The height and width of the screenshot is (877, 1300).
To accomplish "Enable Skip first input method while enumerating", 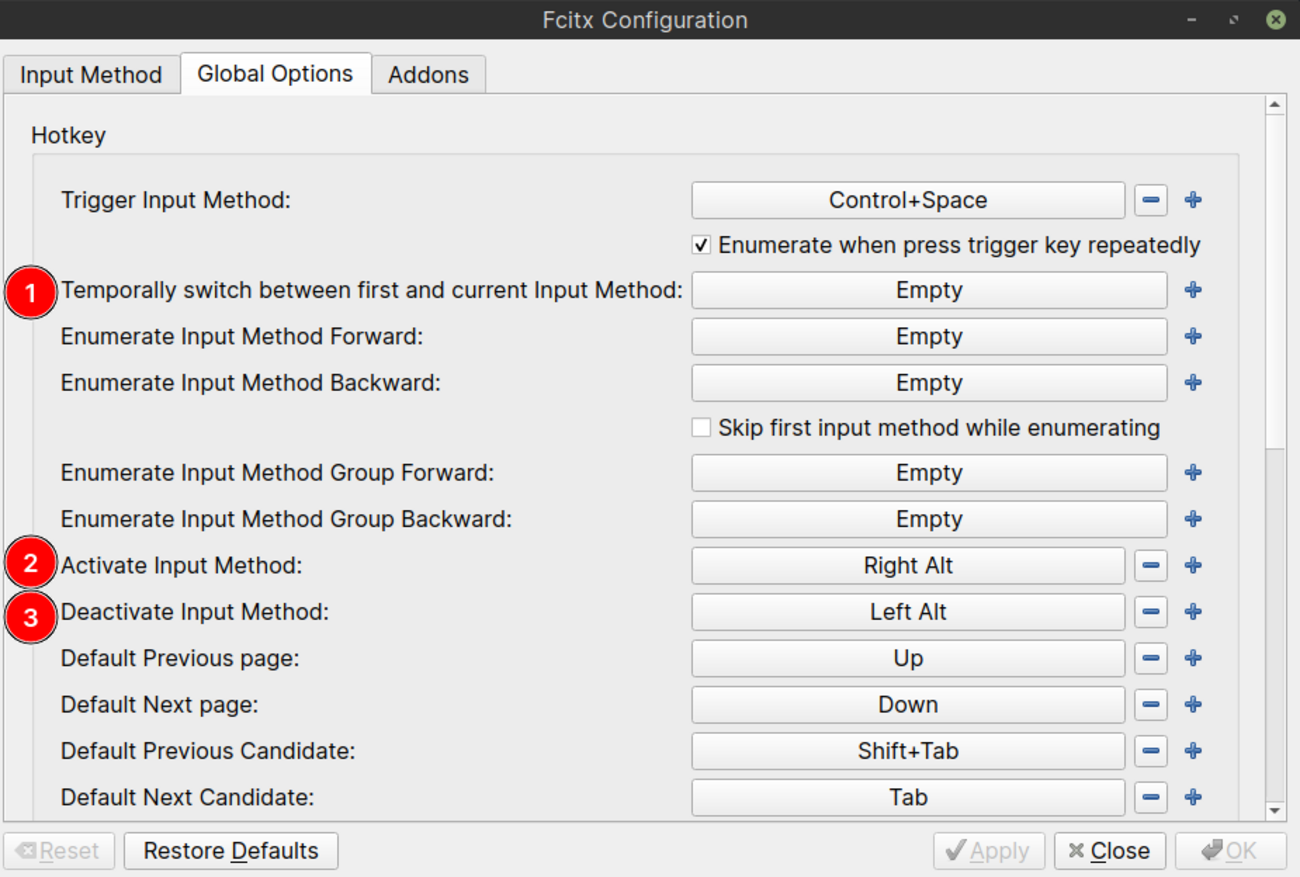I will (x=702, y=428).
